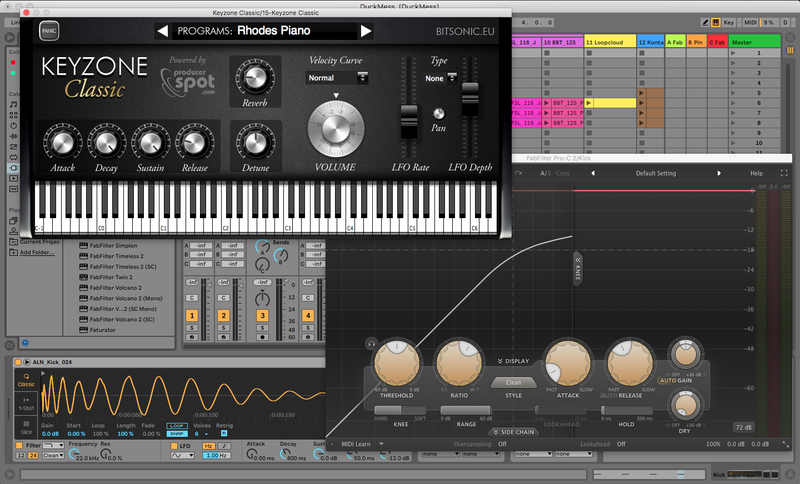Click Add Folder in browser sidebar
The height and width of the screenshot is (484, 800).
37,252
